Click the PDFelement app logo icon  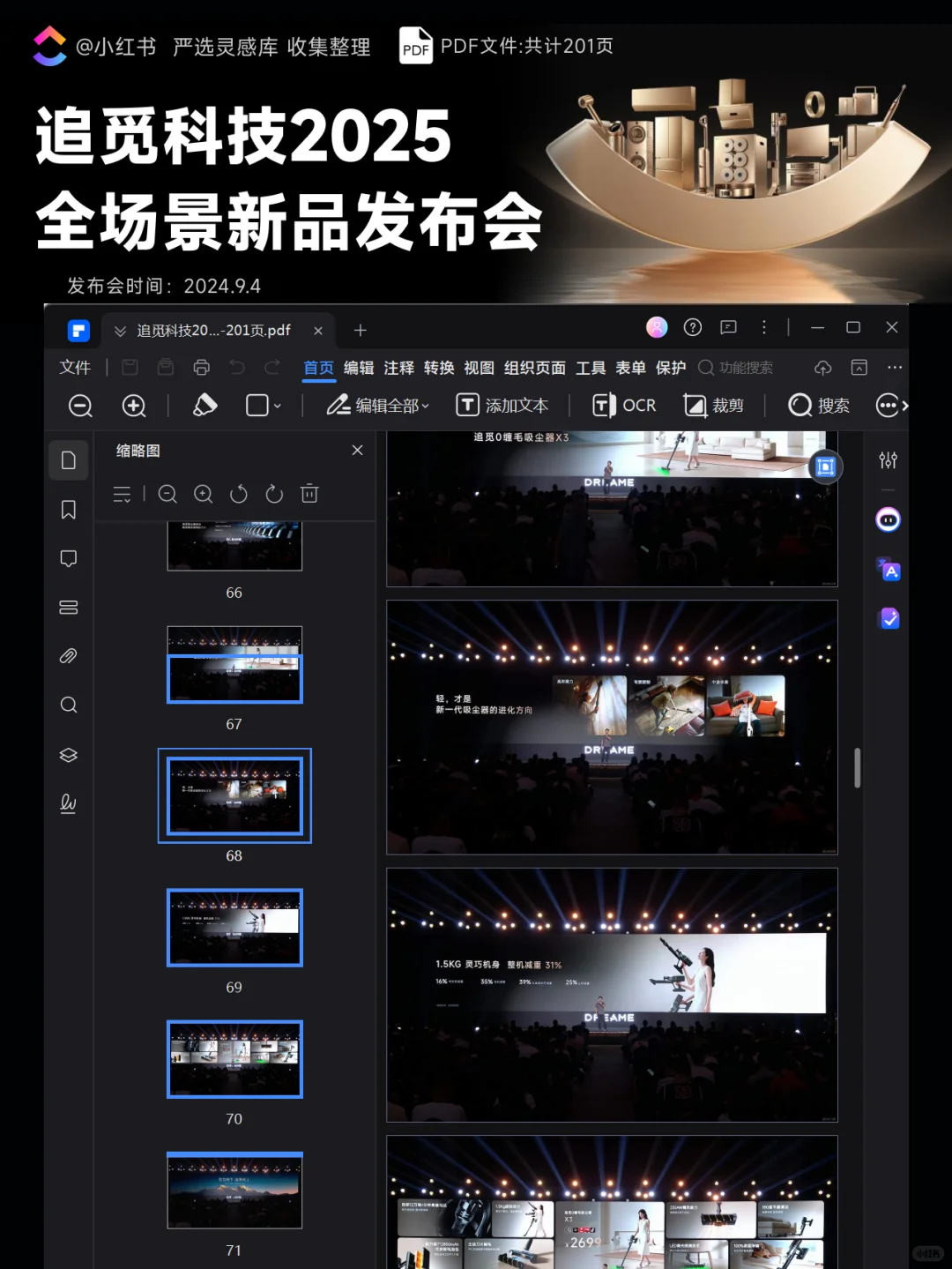click(78, 330)
